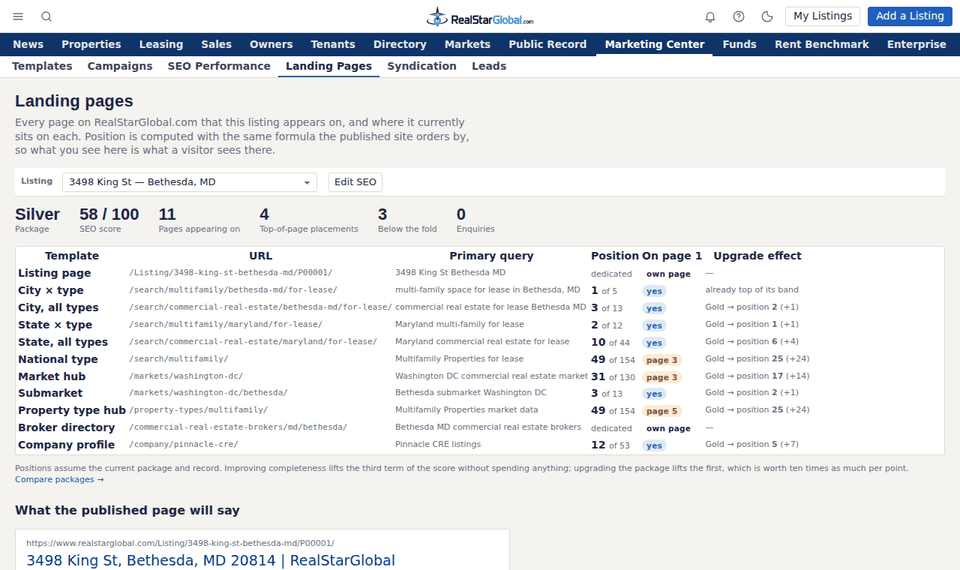Image resolution: width=960 pixels, height=570 pixels.
Task: Click the Template column header
Action: 72,256
